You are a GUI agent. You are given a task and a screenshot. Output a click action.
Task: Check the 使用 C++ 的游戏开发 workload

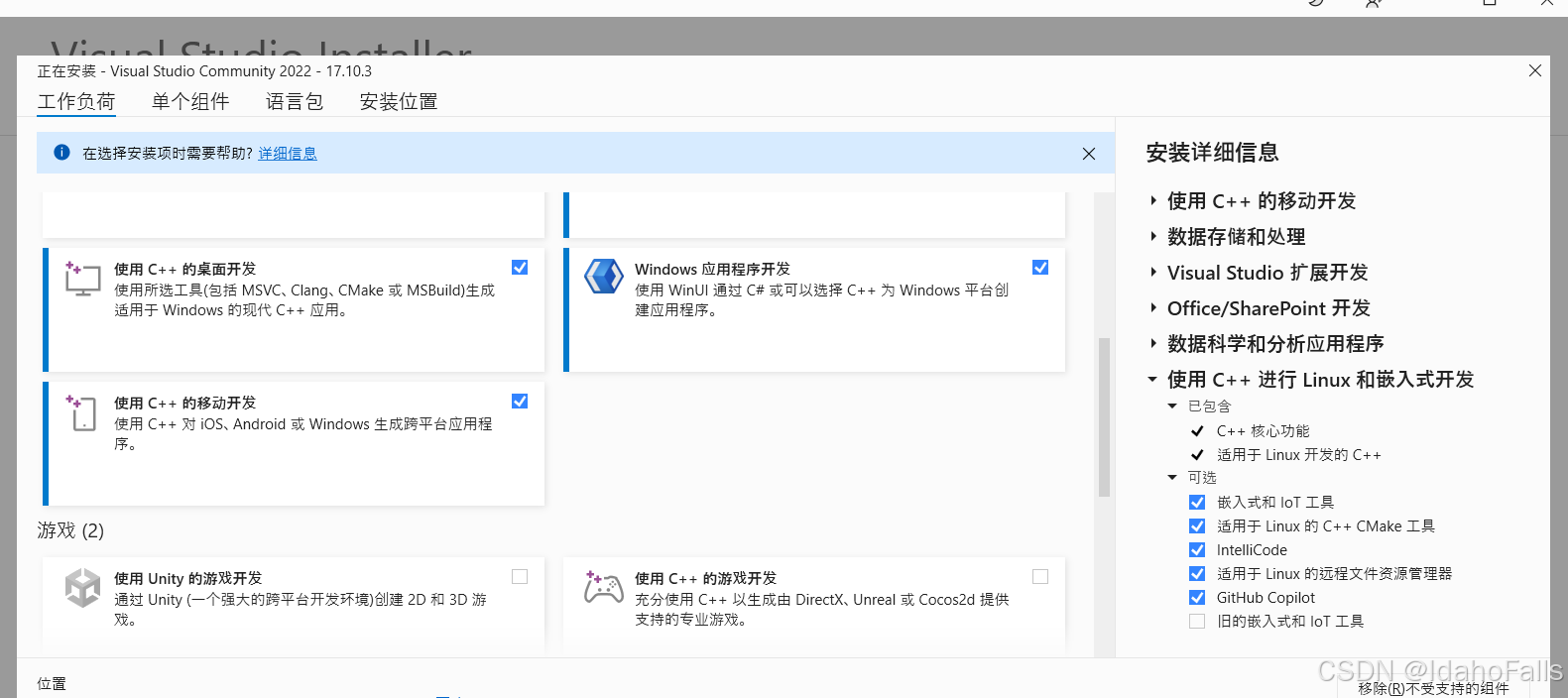[1040, 577]
